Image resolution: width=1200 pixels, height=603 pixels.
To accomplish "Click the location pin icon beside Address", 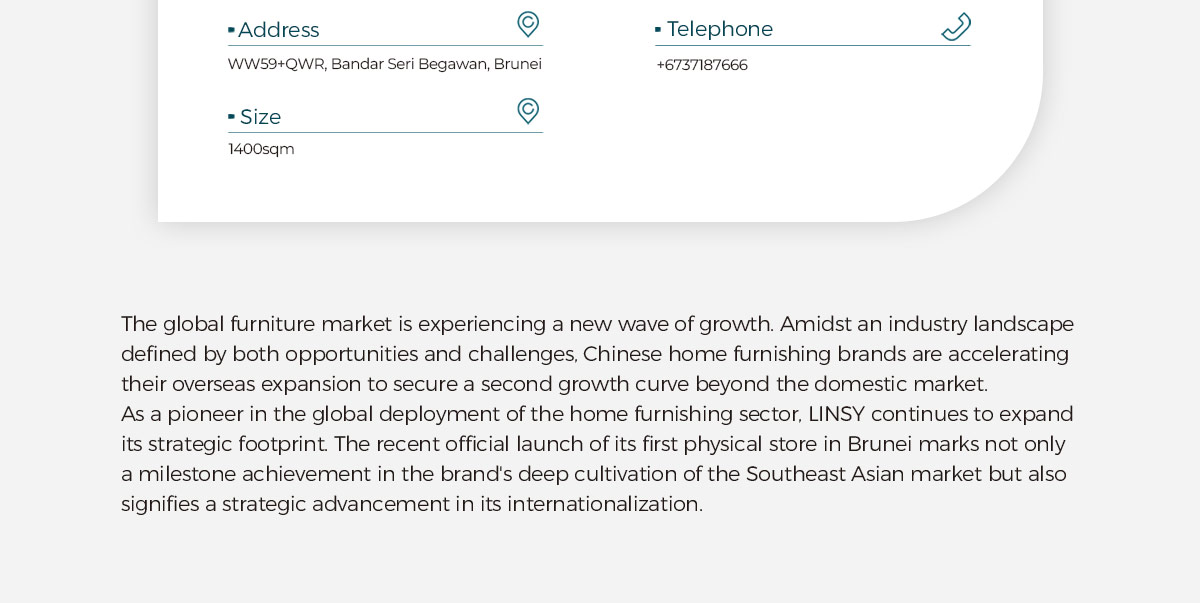I will [528, 24].
